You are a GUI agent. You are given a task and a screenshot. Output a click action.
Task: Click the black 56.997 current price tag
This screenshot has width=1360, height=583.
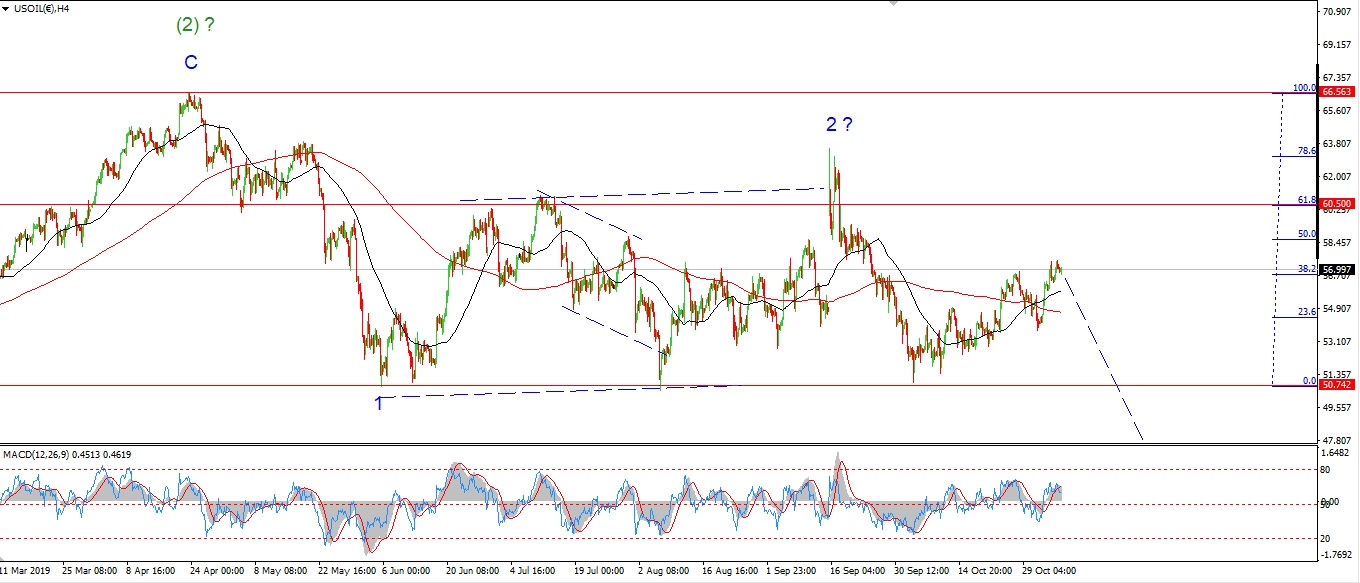point(1338,270)
